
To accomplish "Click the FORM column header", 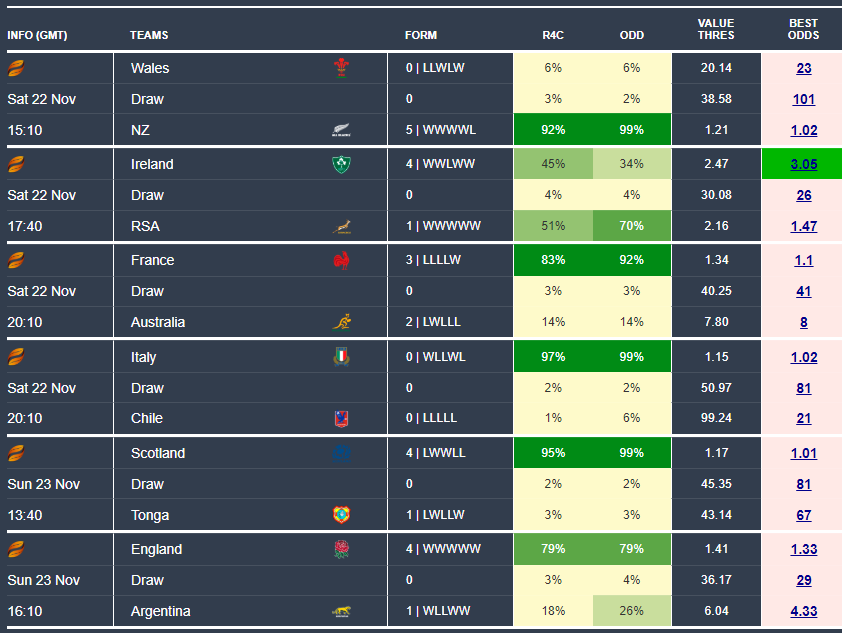I will (421, 35).
